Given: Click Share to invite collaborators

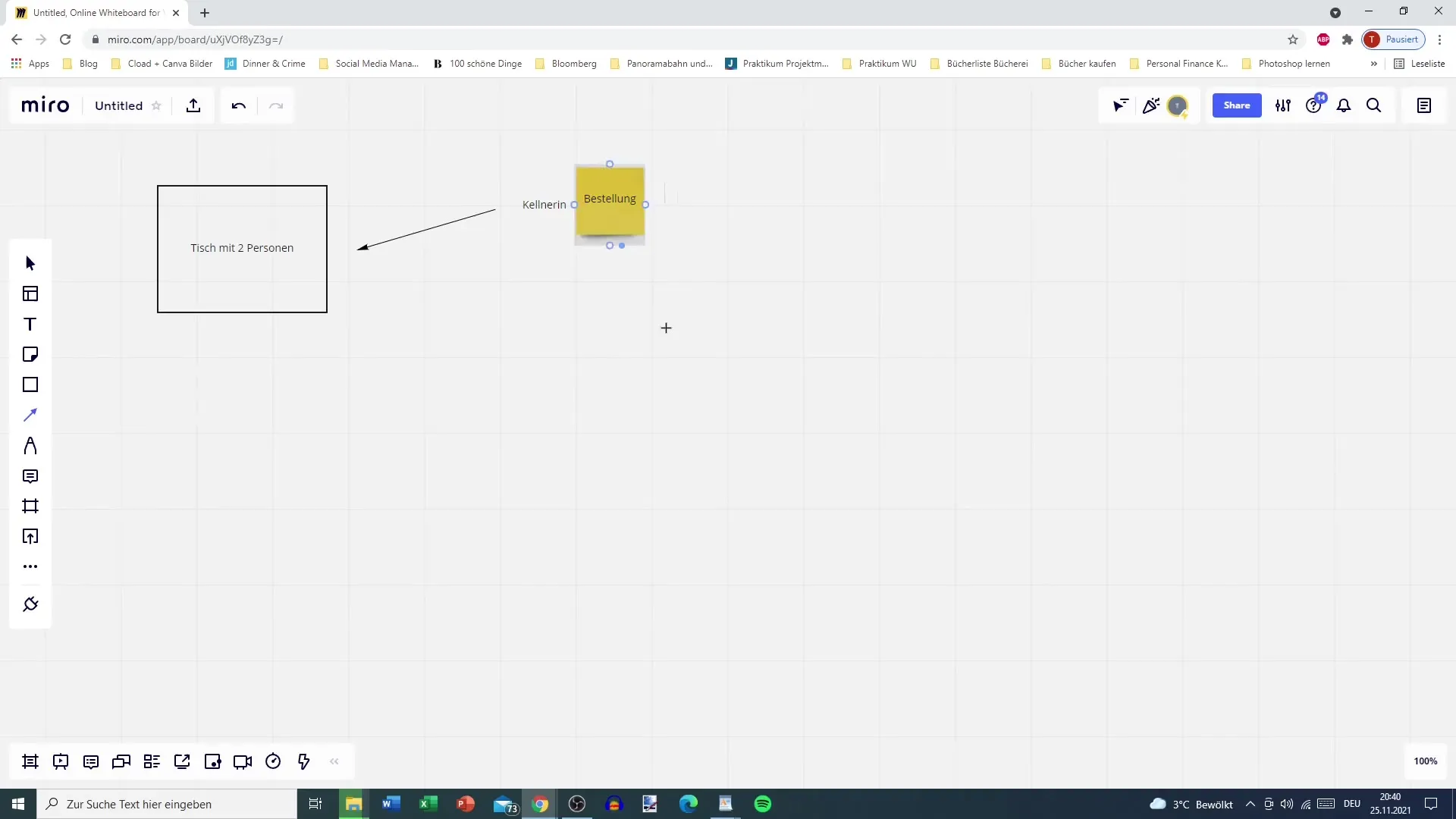Looking at the screenshot, I should (1237, 105).
